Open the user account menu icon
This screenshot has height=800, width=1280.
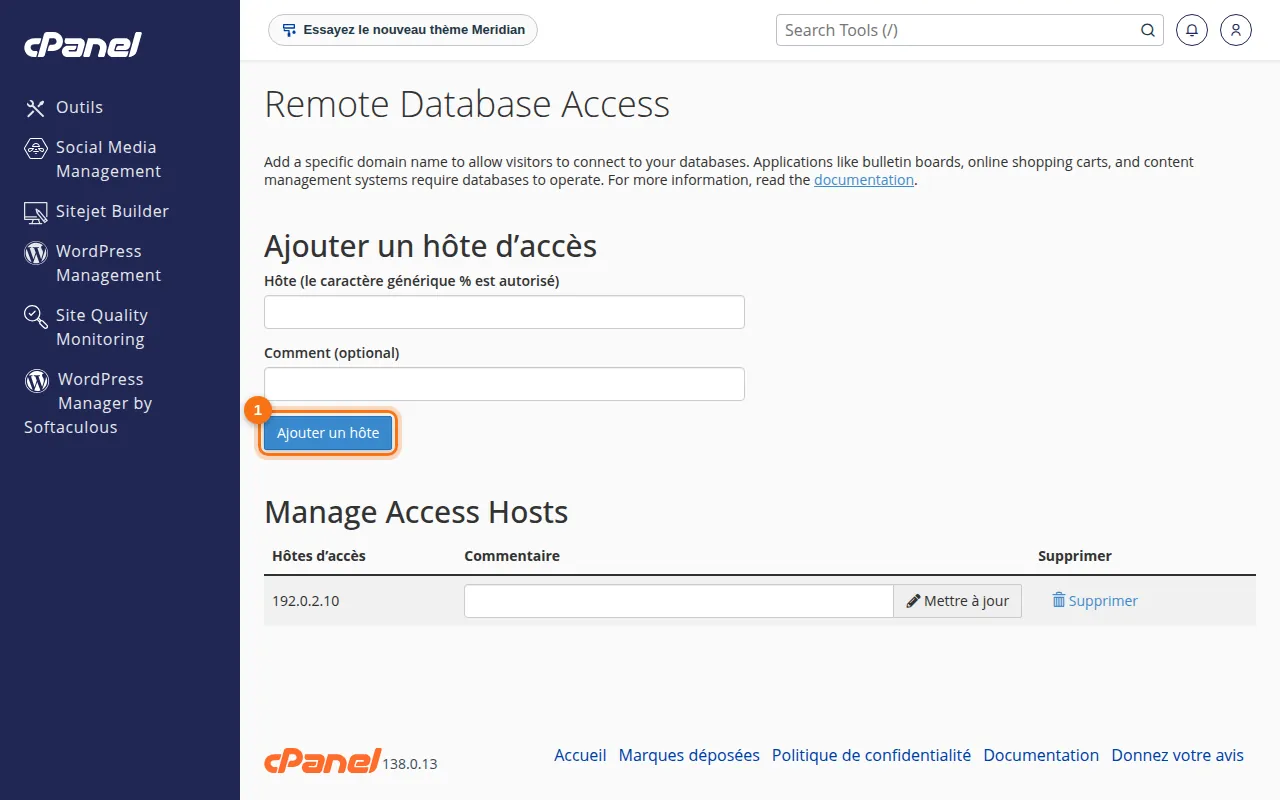point(1236,30)
